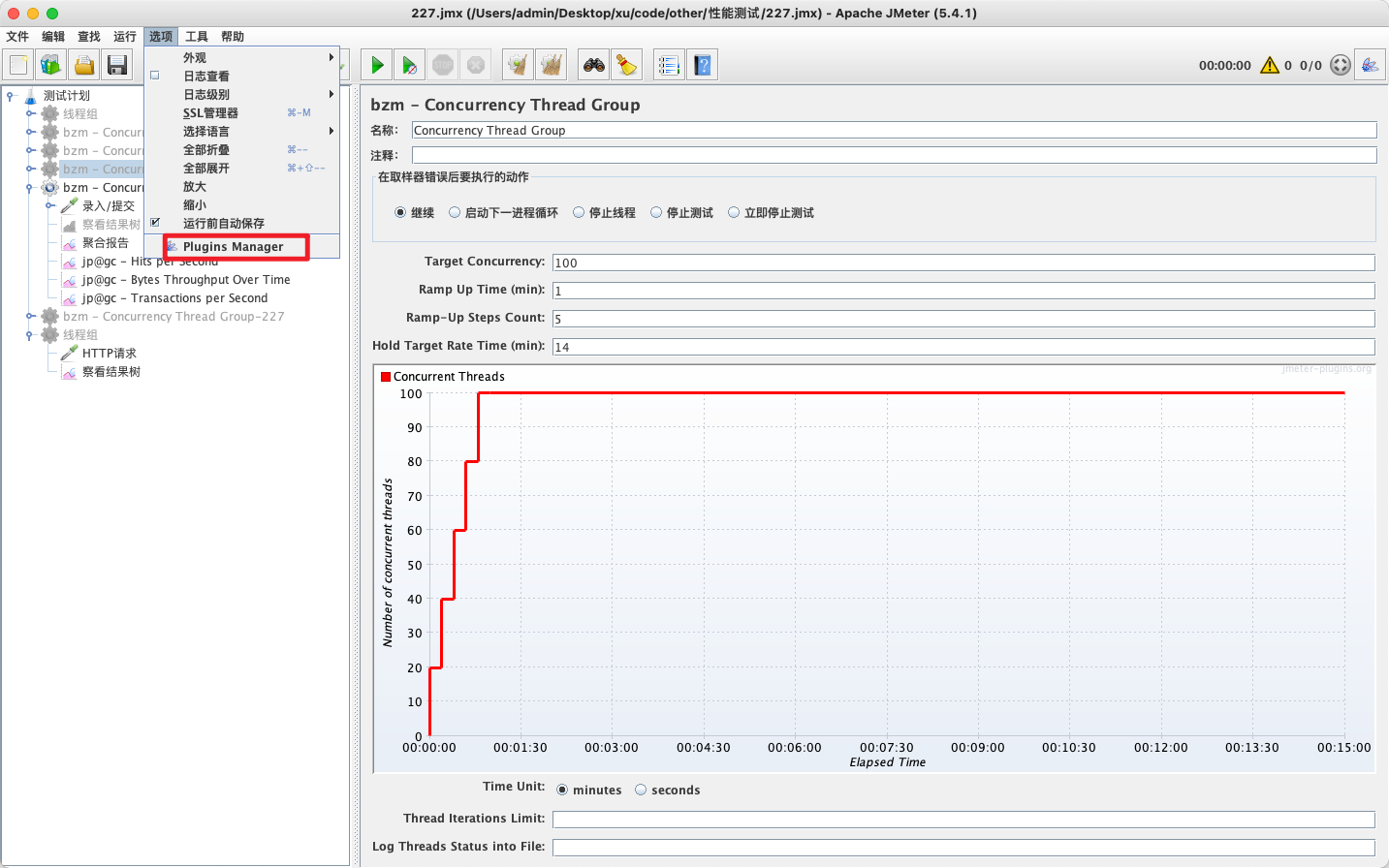This screenshot has height=868, width=1389.
Task: Open the Templates toolbar icon
Action: 51,65
